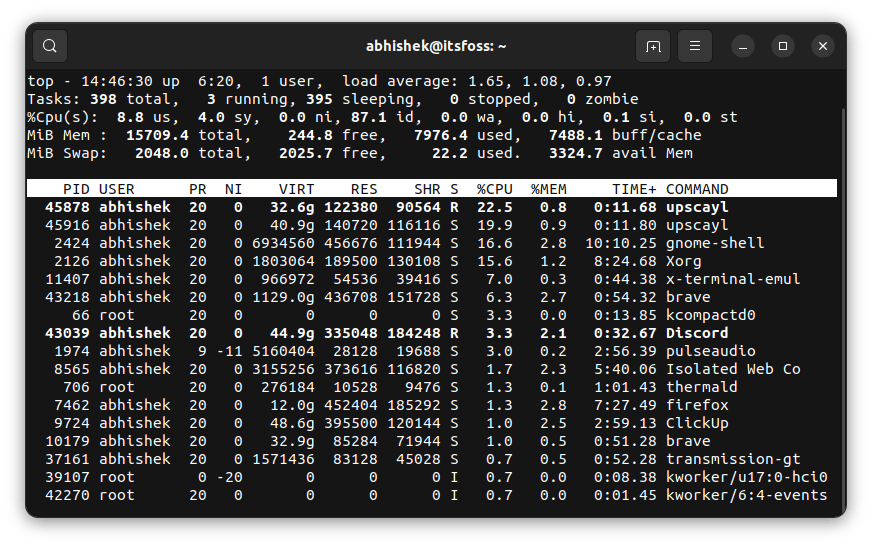Close the terminal window
The width and height of the screenshot is (872, 546).
pyautogui.click(x=822, y=46)
